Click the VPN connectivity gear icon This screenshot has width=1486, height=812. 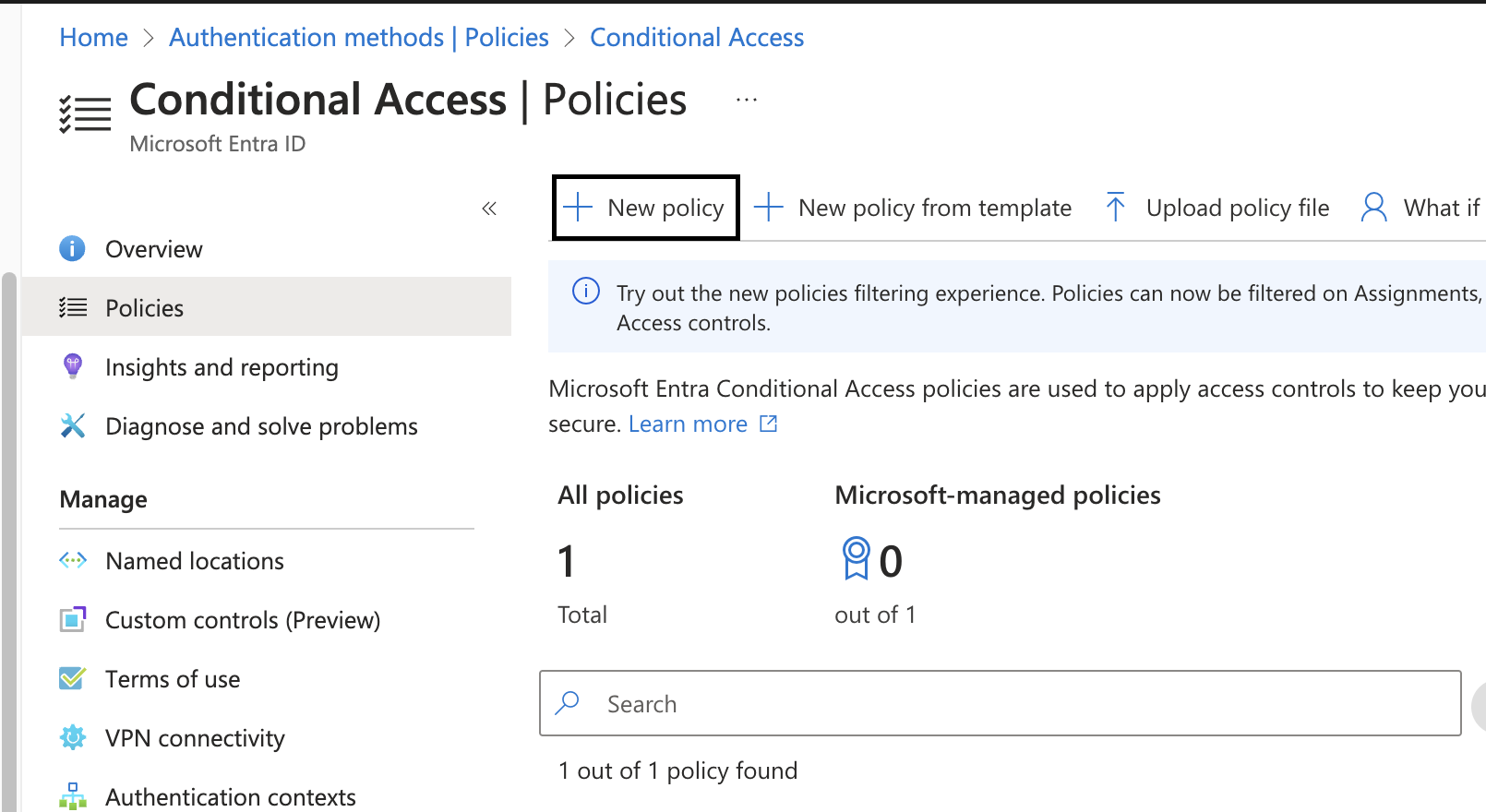[73, 737]
